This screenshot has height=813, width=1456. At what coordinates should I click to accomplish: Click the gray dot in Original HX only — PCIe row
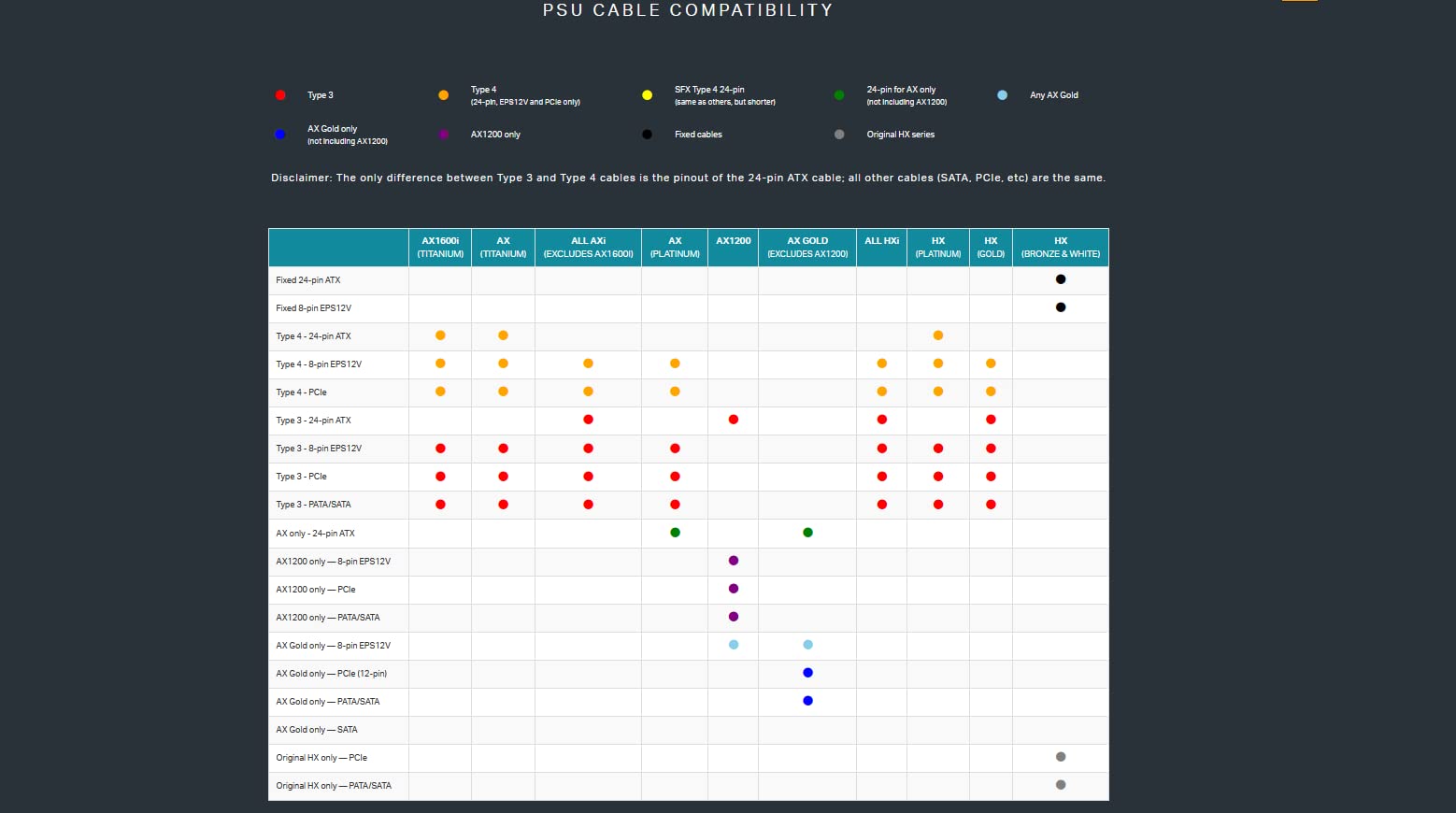(1061, 757)
